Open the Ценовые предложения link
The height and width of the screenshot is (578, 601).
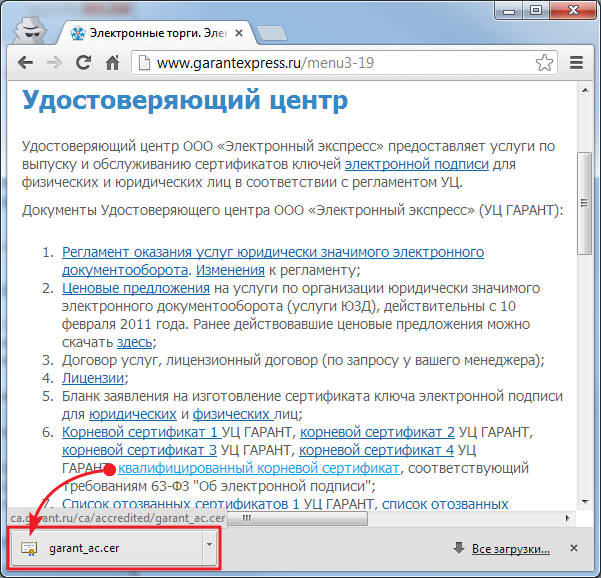click(136, 288)
